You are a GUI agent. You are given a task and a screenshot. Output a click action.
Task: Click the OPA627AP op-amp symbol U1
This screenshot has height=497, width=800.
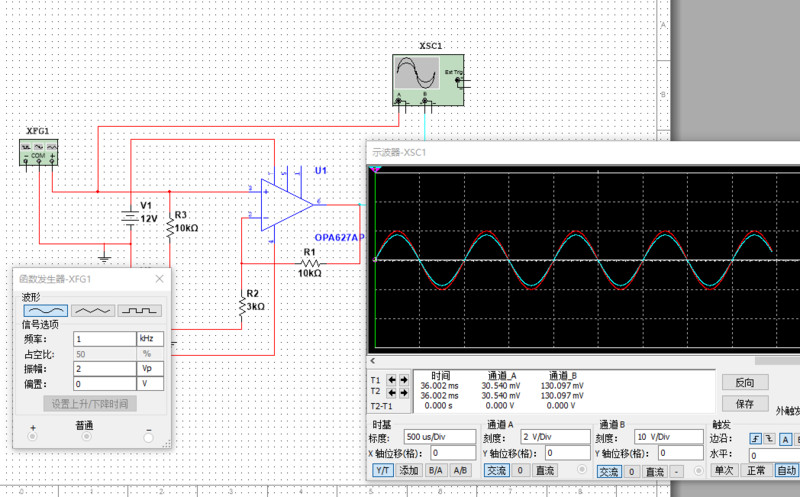pos(286,204)
